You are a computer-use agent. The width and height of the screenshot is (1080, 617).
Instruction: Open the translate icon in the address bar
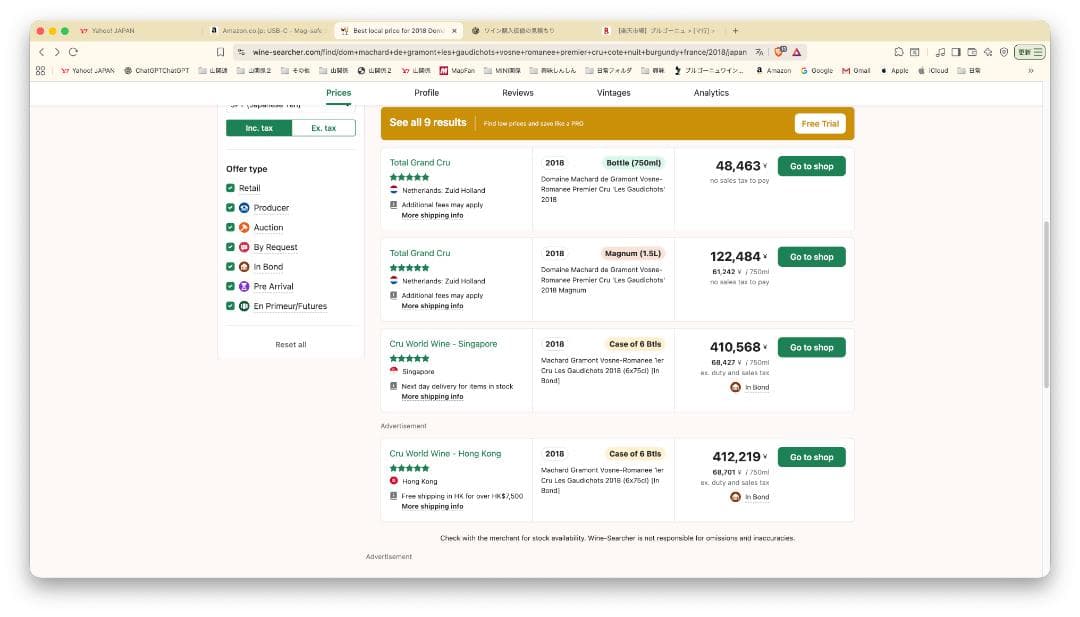click(x=759, y=51)
